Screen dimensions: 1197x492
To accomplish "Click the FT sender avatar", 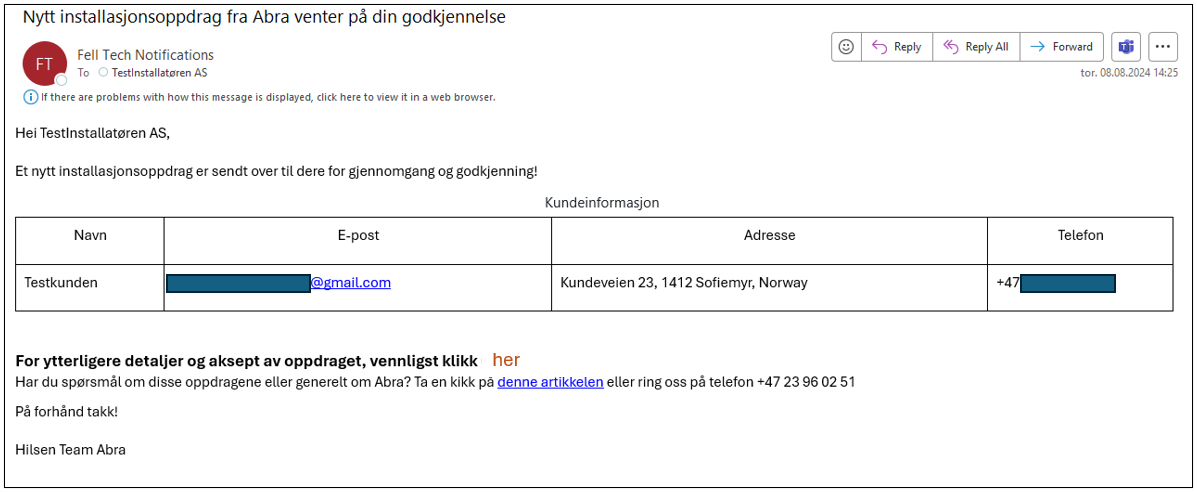I will pos(44,63).
